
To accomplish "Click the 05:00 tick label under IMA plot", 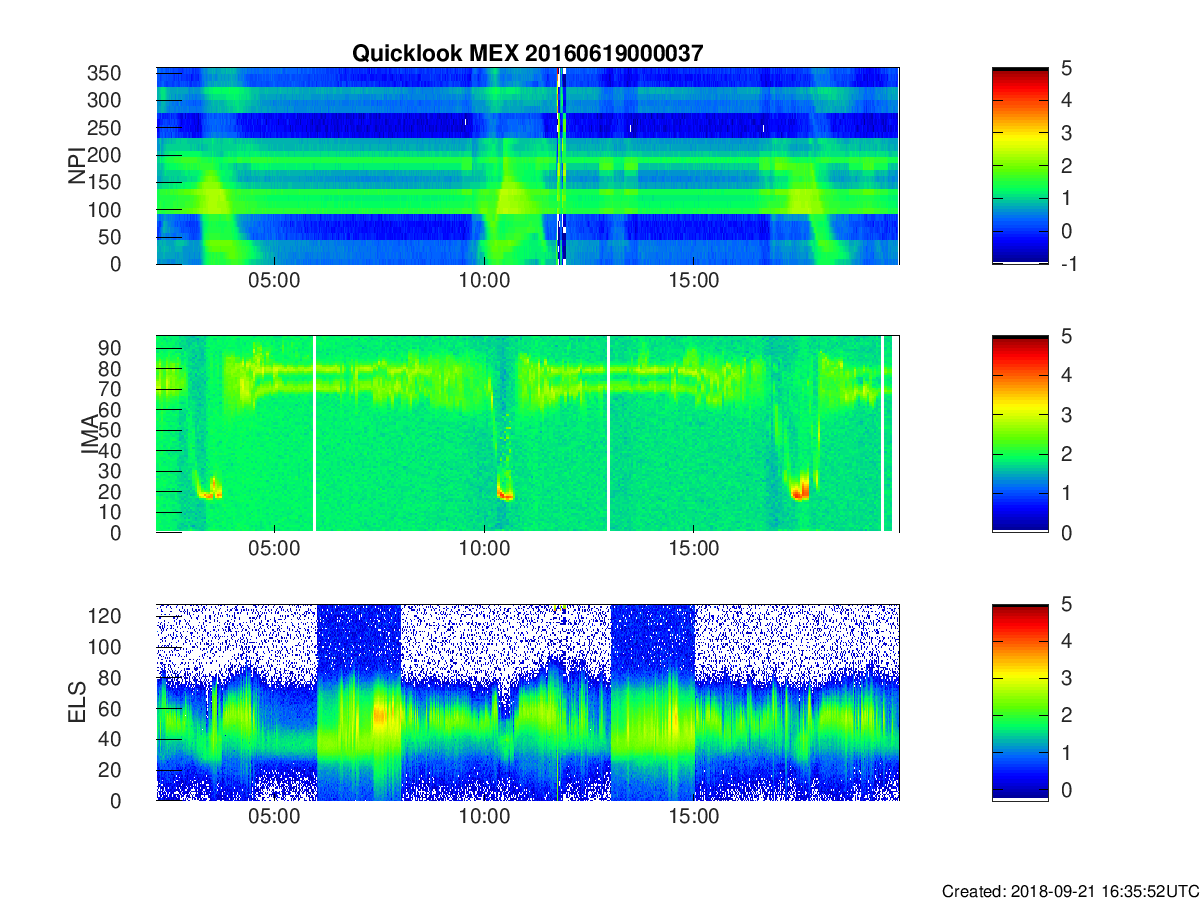I will click(x=274, y=548).
